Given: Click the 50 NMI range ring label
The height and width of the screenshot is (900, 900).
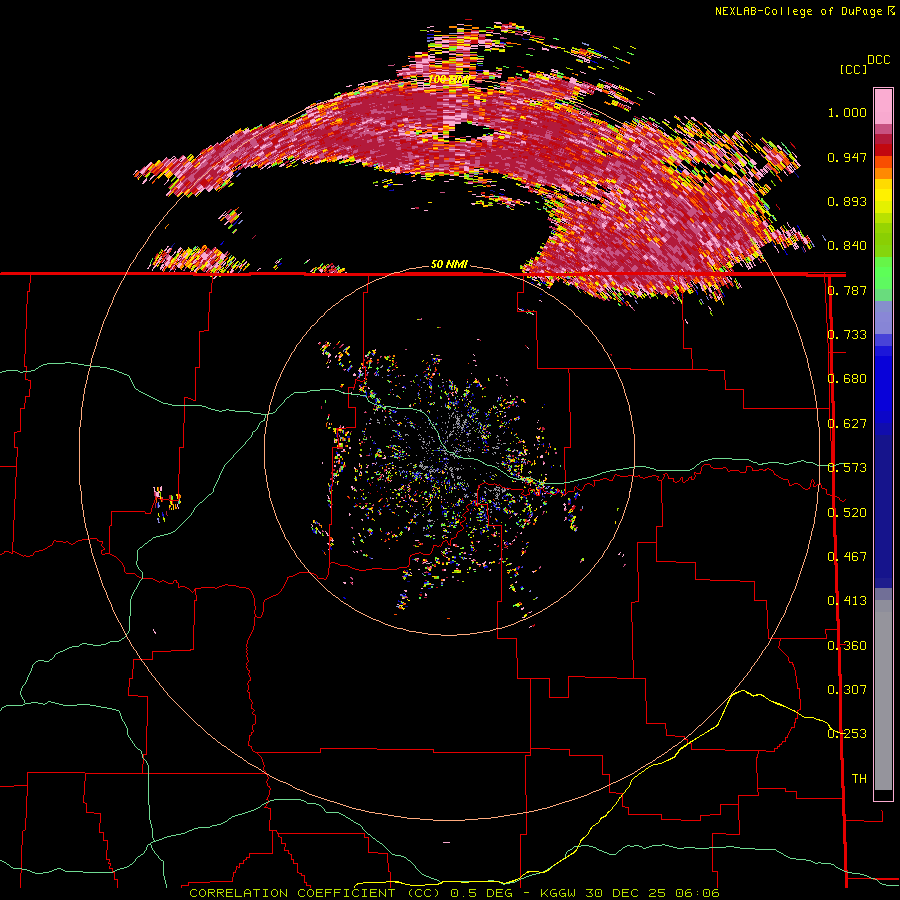Looking at the screenshot, I should coord(449,265).
